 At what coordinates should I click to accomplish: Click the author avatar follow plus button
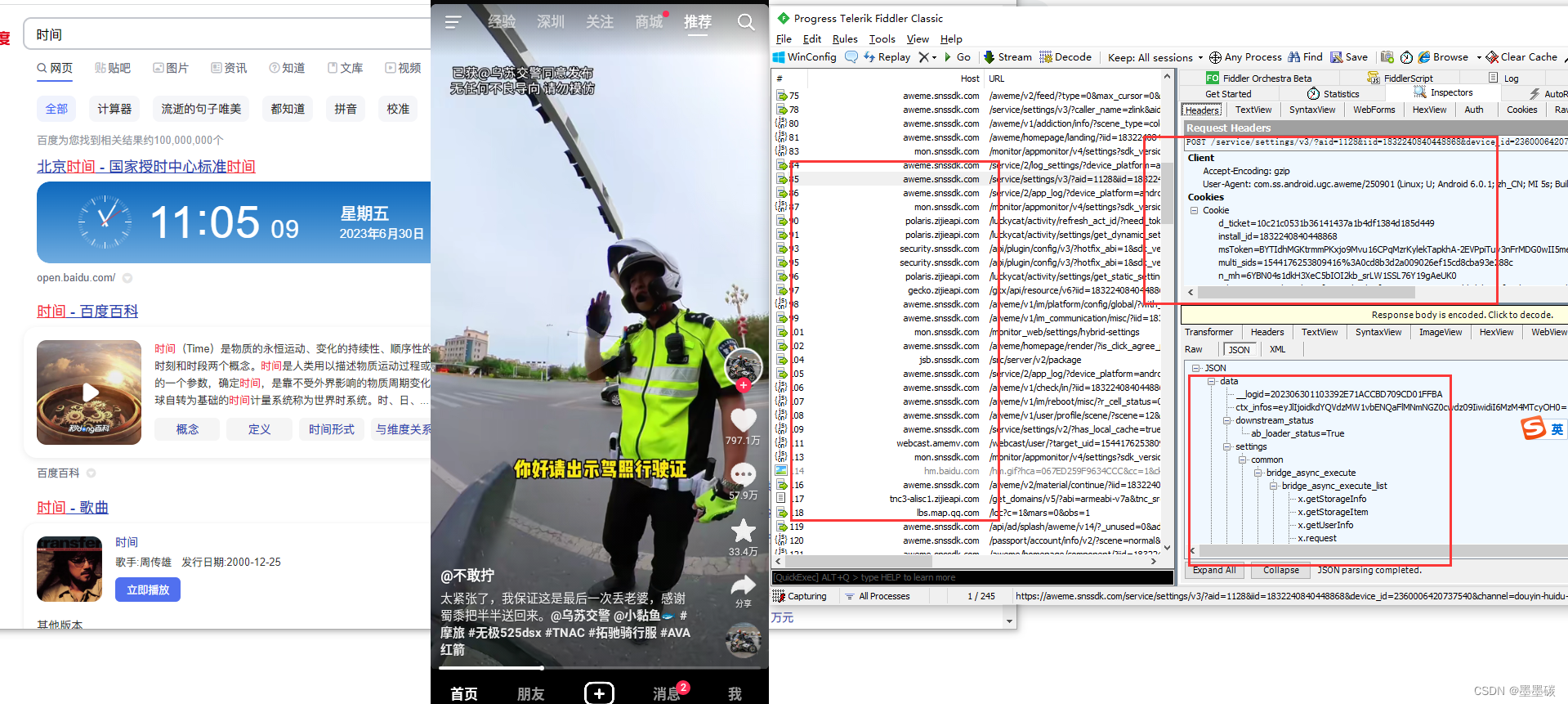[743, 384]
